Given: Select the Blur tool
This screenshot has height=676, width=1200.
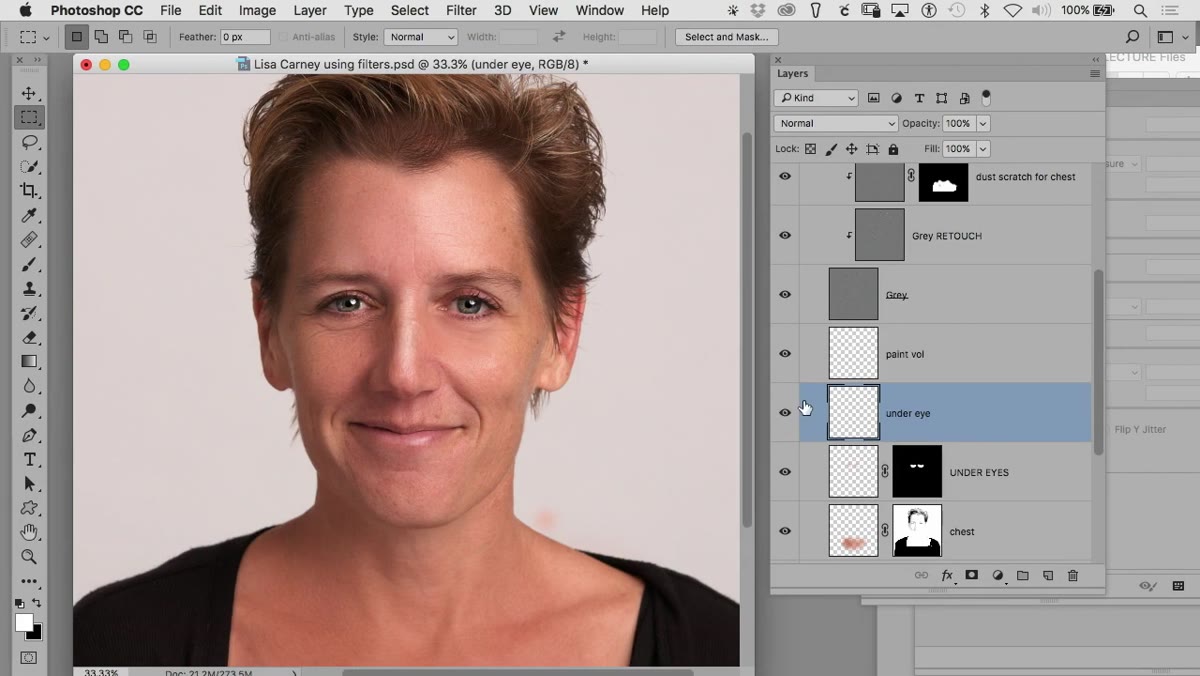Looking at the screenshot, I should 29,386.
